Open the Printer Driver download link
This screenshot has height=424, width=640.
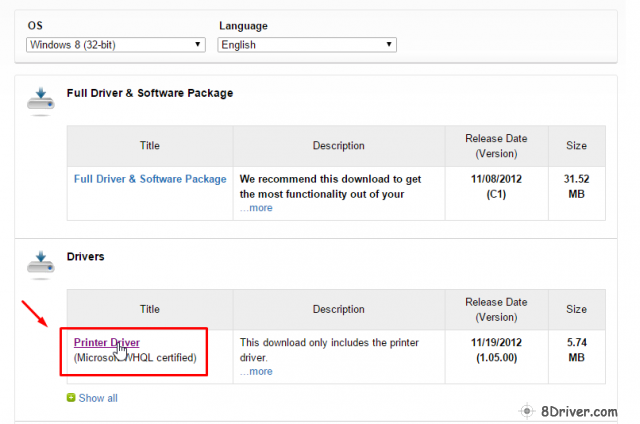click(106, 343)
